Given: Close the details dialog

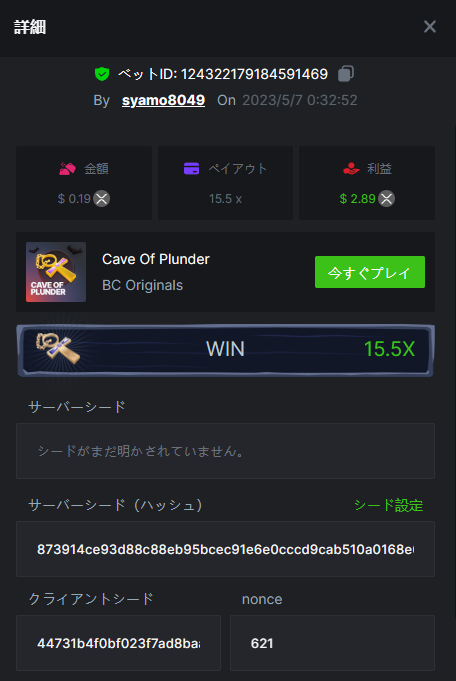Looking at the screenshot, I should click(x=430, y=26).
